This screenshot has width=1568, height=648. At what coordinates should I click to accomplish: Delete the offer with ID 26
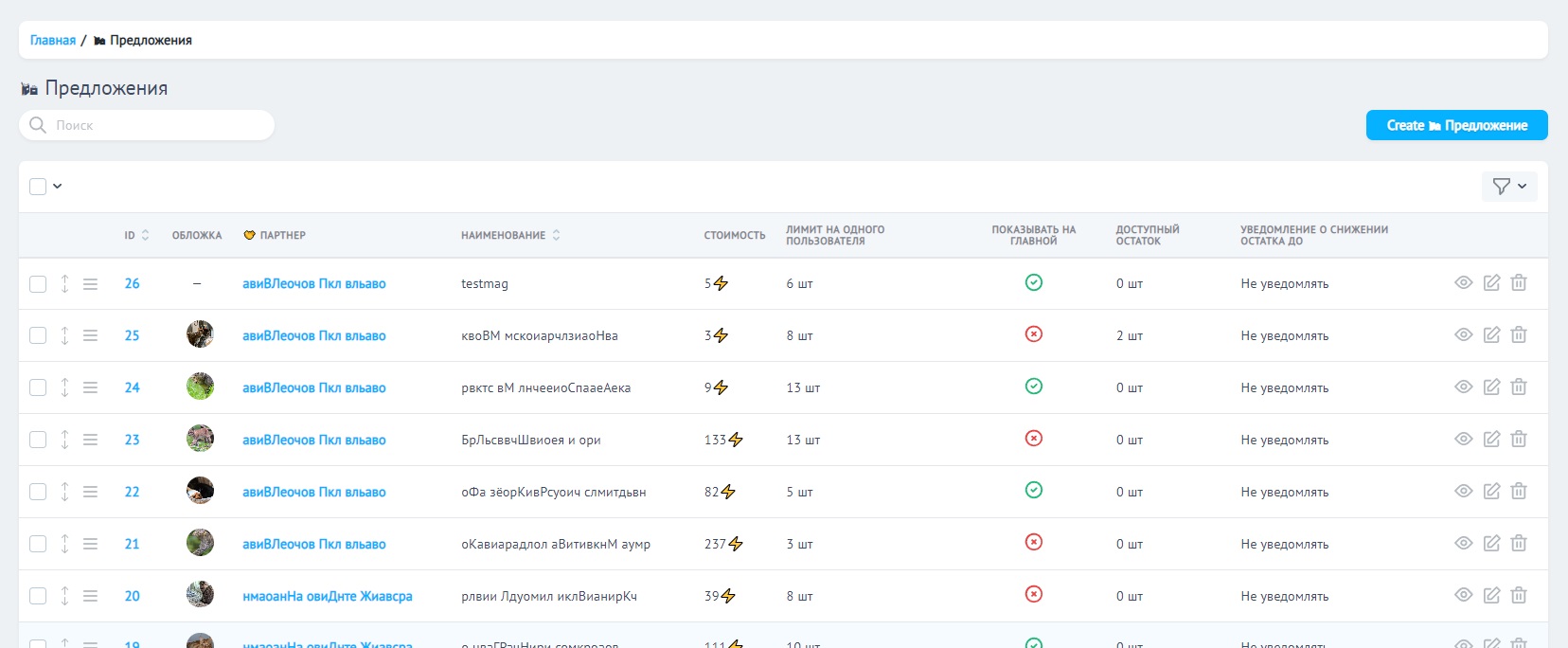pyautogui.click(x=1519, y=283)
